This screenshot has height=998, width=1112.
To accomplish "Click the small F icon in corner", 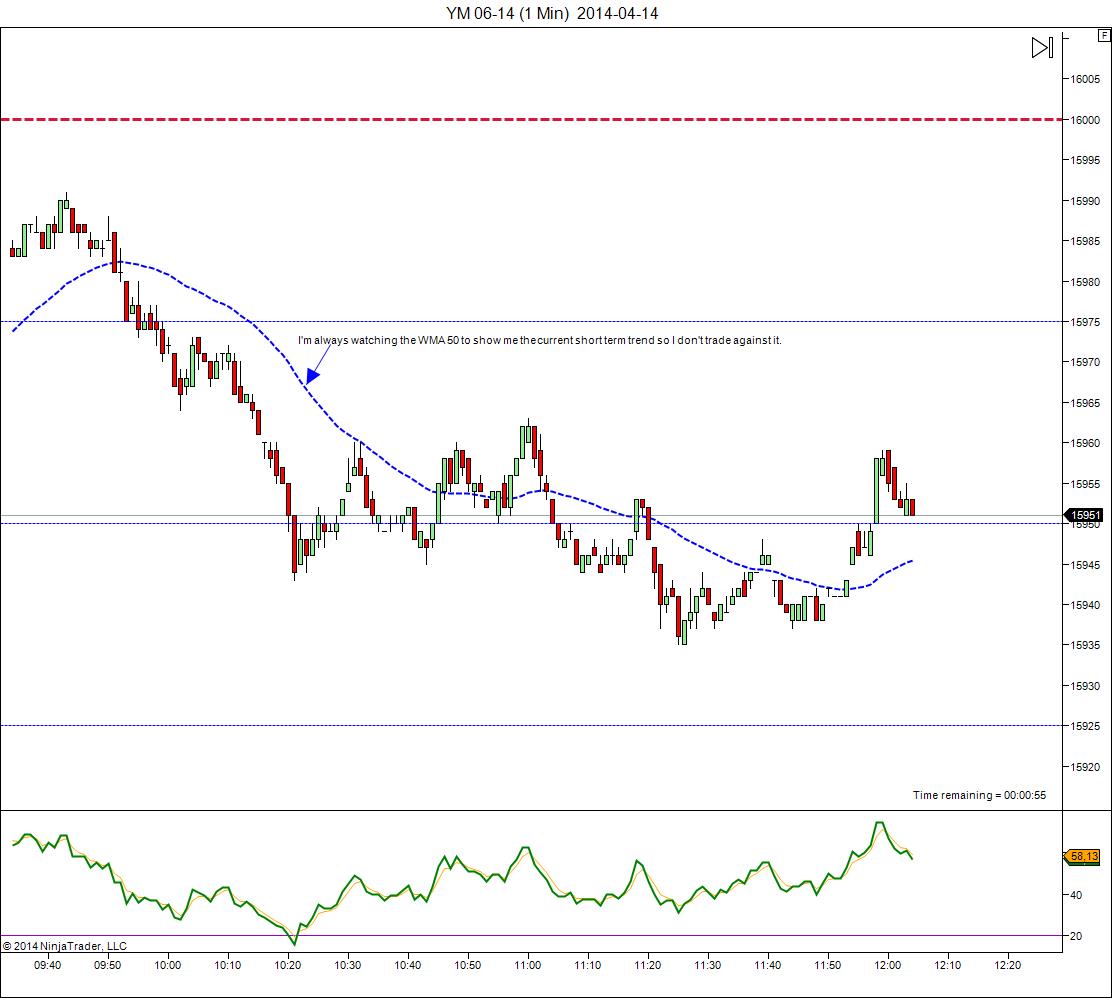I will (1104, 35).
